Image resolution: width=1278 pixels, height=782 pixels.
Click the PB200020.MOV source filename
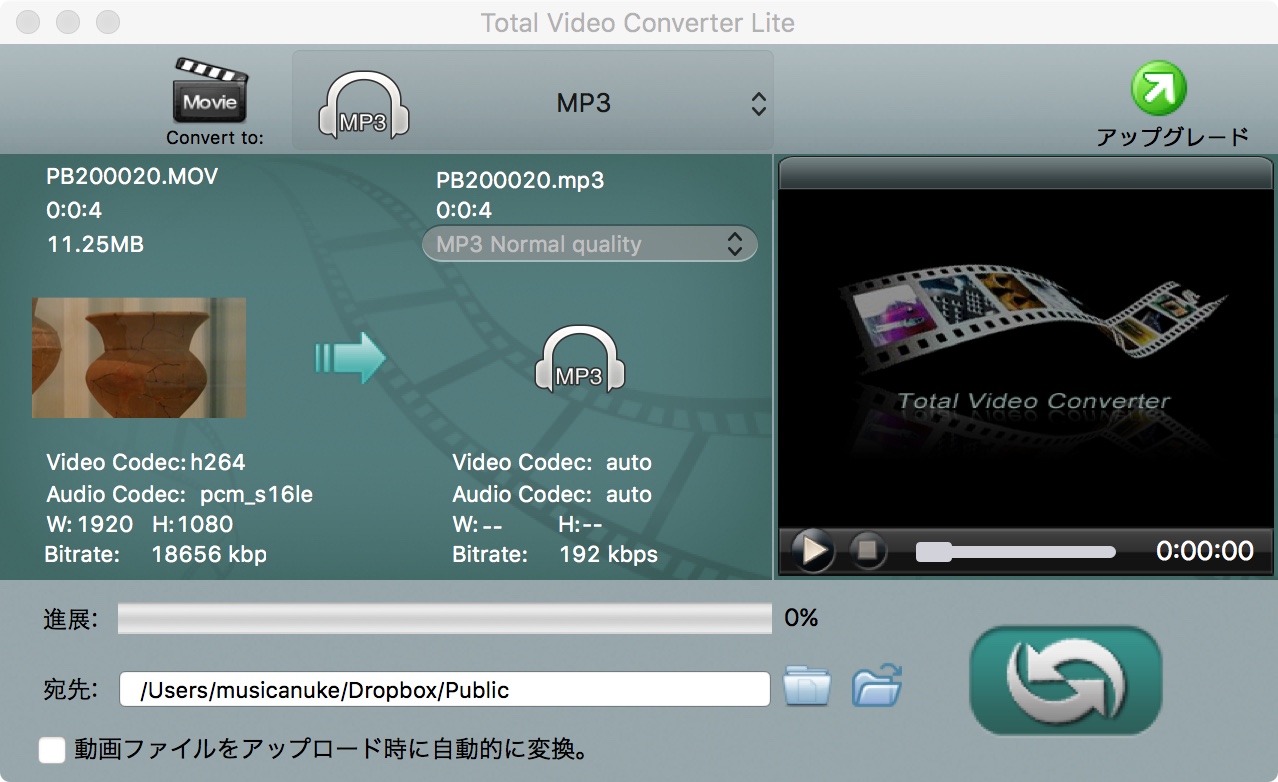pyautogui.click(x=132, y=177)
